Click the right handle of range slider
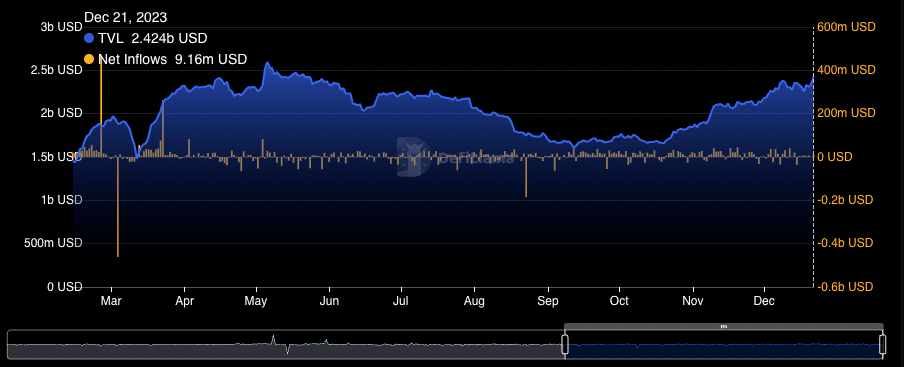 882,345
